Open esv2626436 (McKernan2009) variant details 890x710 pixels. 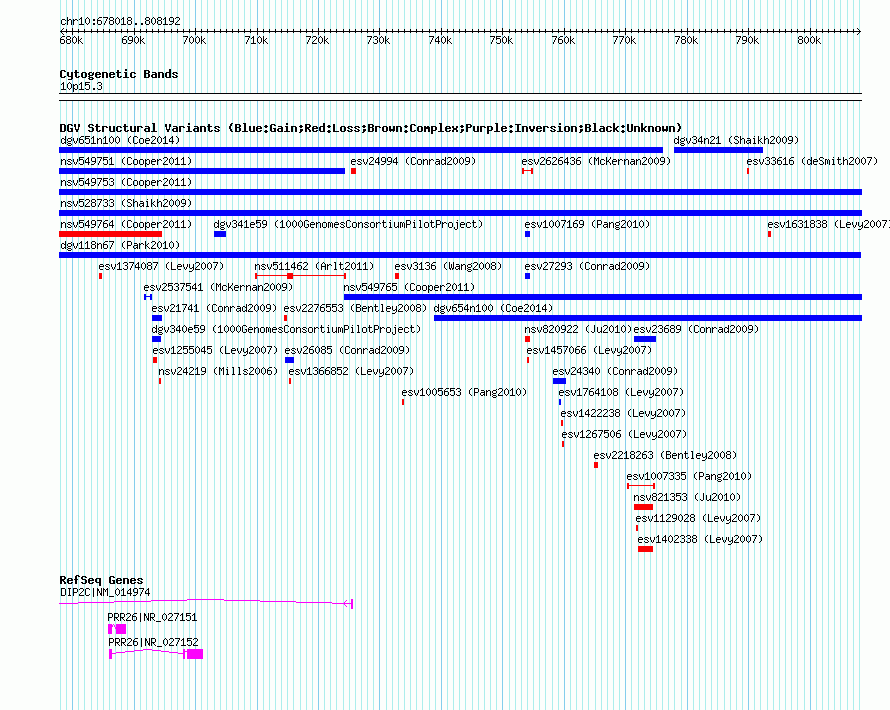(596, 161)
